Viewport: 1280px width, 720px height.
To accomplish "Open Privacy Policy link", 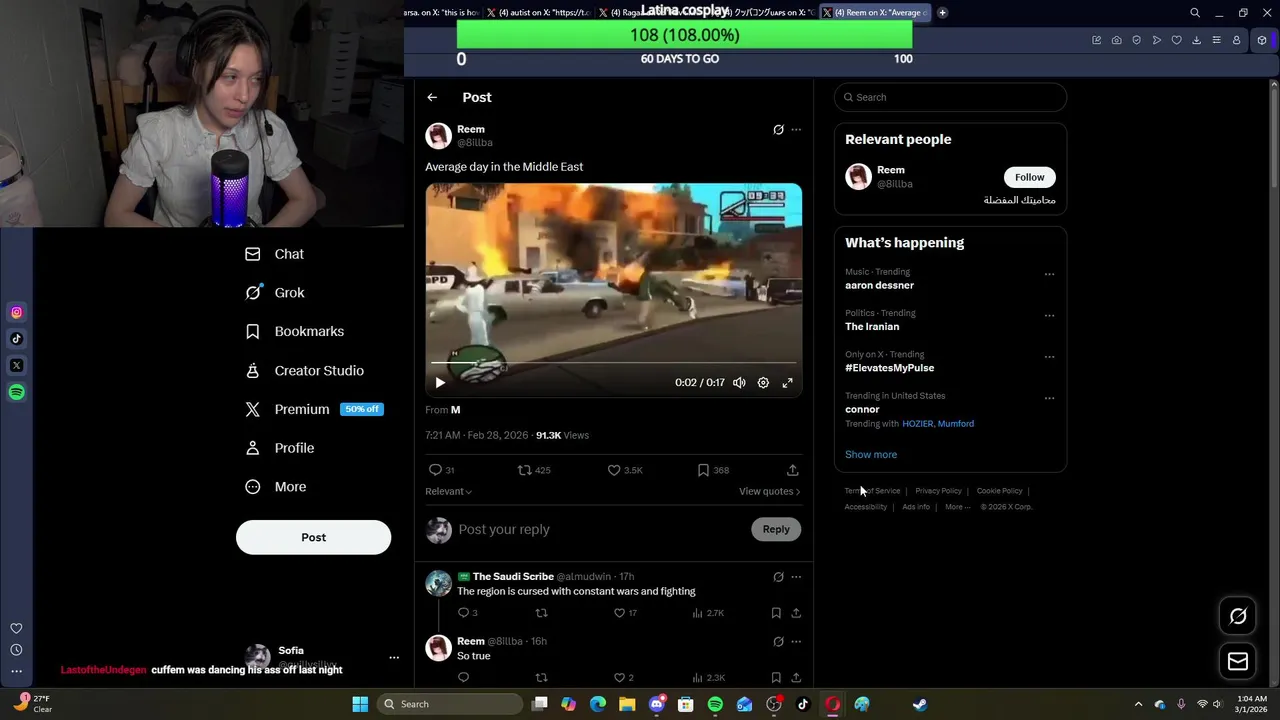I will click(x=938, y=491).
